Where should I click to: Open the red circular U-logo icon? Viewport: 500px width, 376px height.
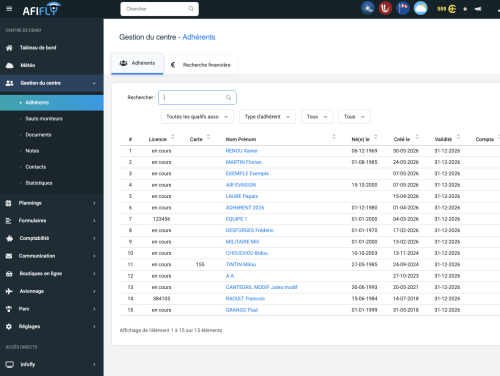[385, 8]
